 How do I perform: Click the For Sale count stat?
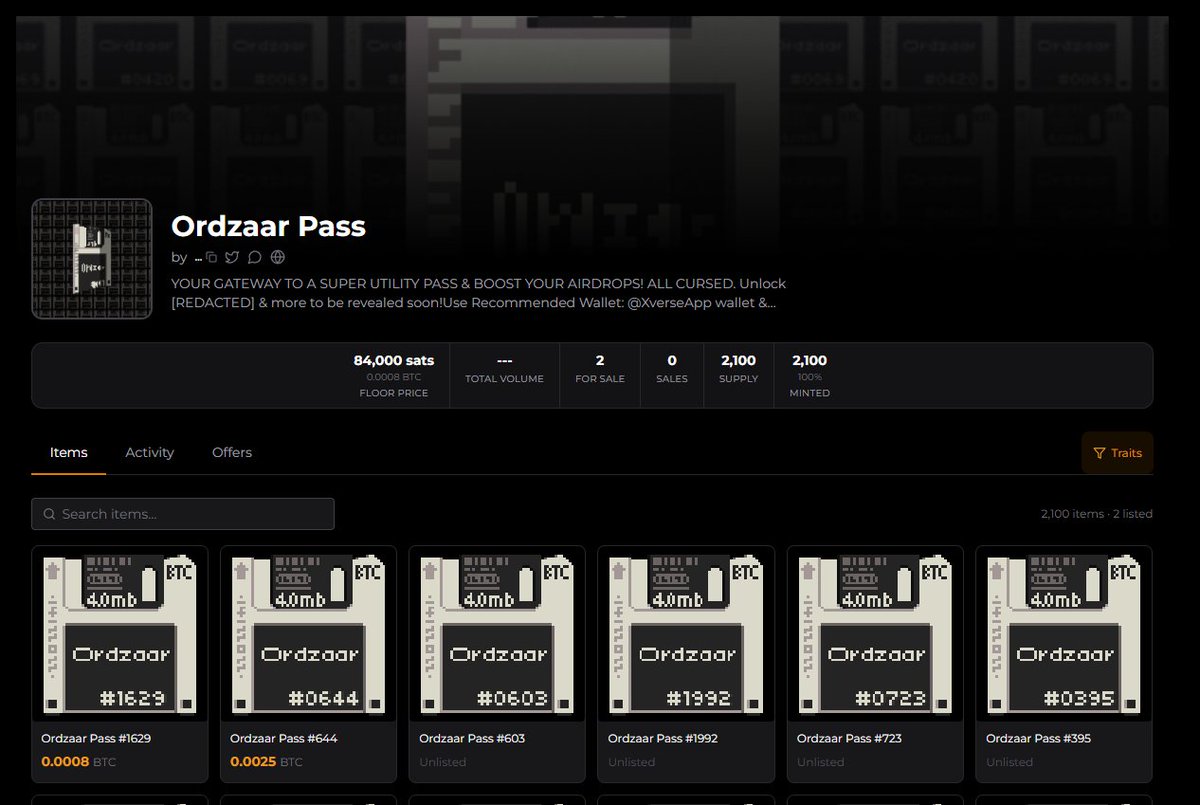tap(600, 368)
